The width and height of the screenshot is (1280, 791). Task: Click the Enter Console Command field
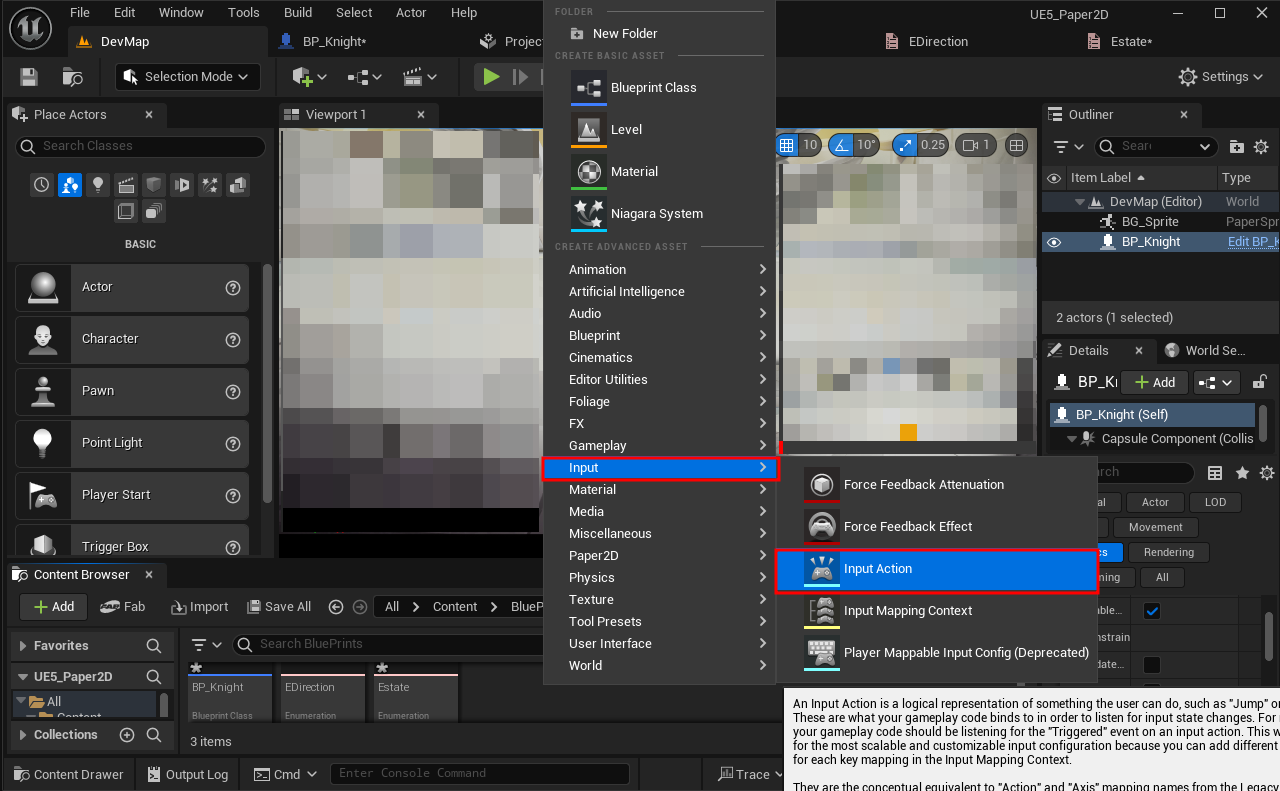coord(481,773)
